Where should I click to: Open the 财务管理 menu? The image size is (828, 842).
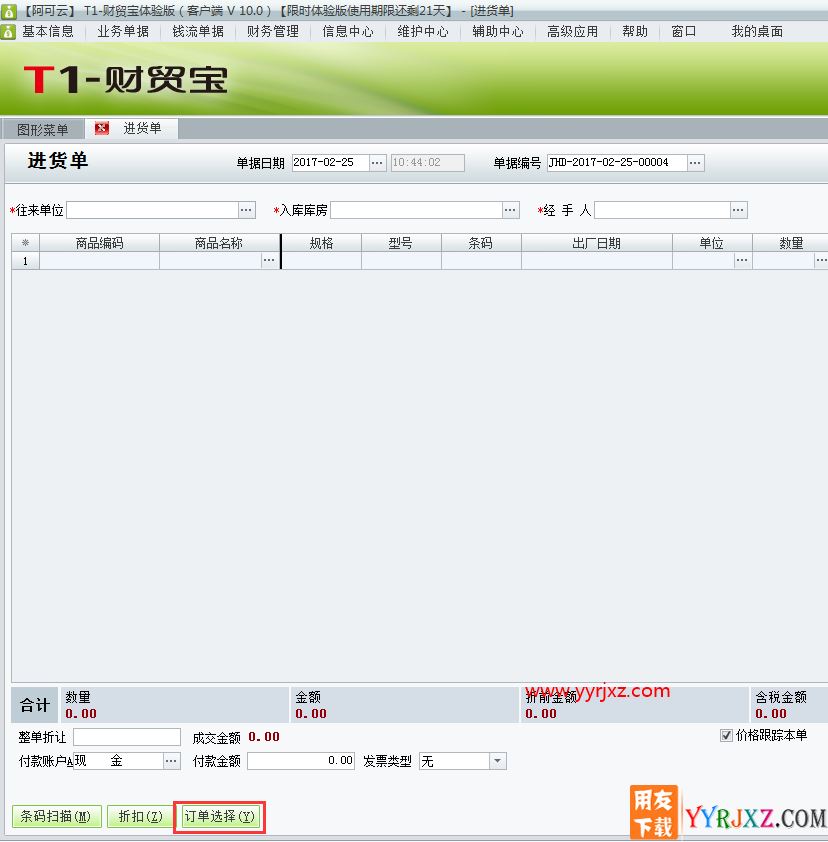(273, 32)
